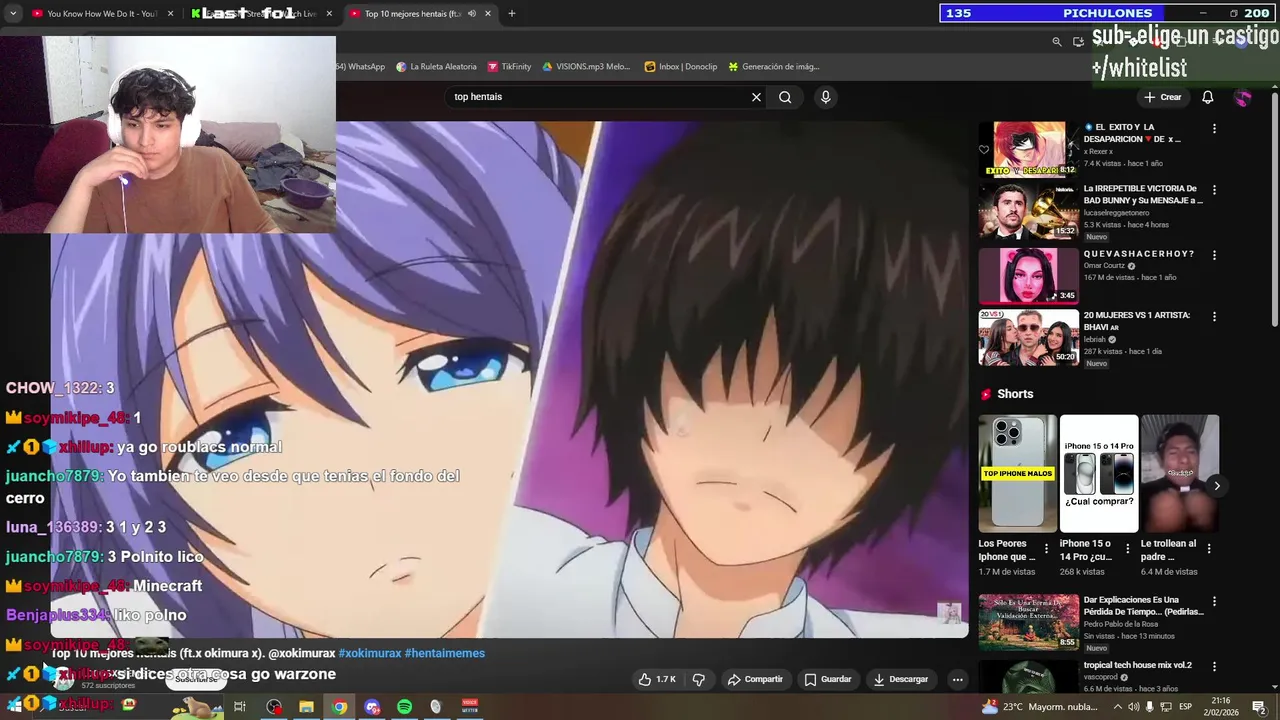1280x720 pixels.
Task: Open the Crear menu
Action: coord(1163,97)
